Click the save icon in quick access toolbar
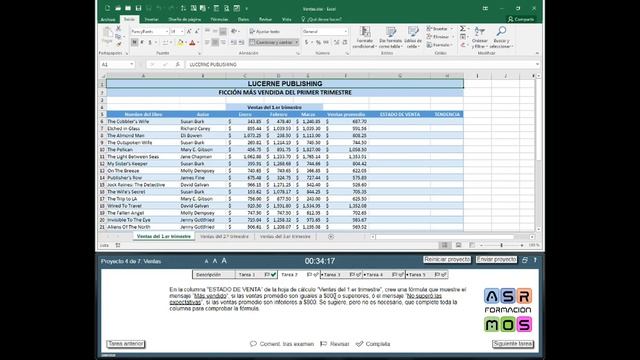 [x=138, y=8]
